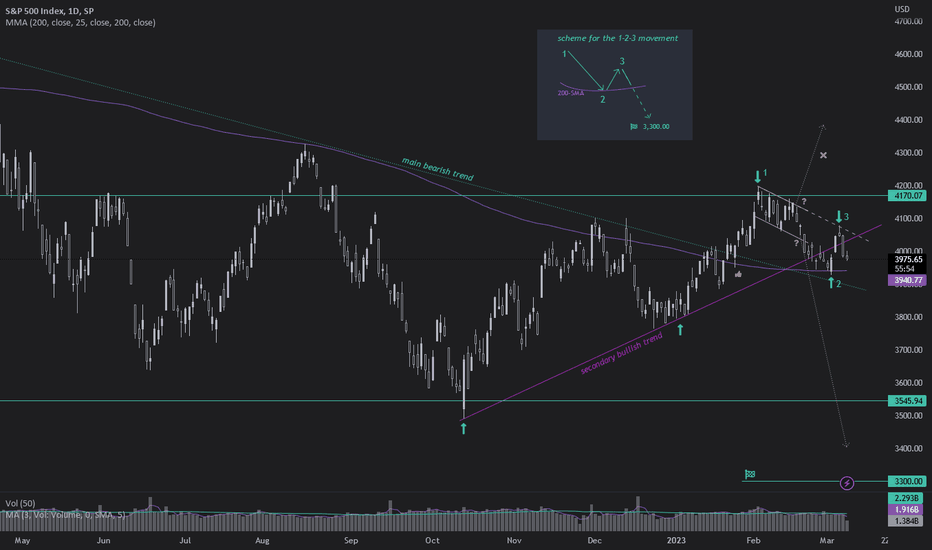
Task: Click the 3800.00 price axis tick
Action: tap(908, 317)
